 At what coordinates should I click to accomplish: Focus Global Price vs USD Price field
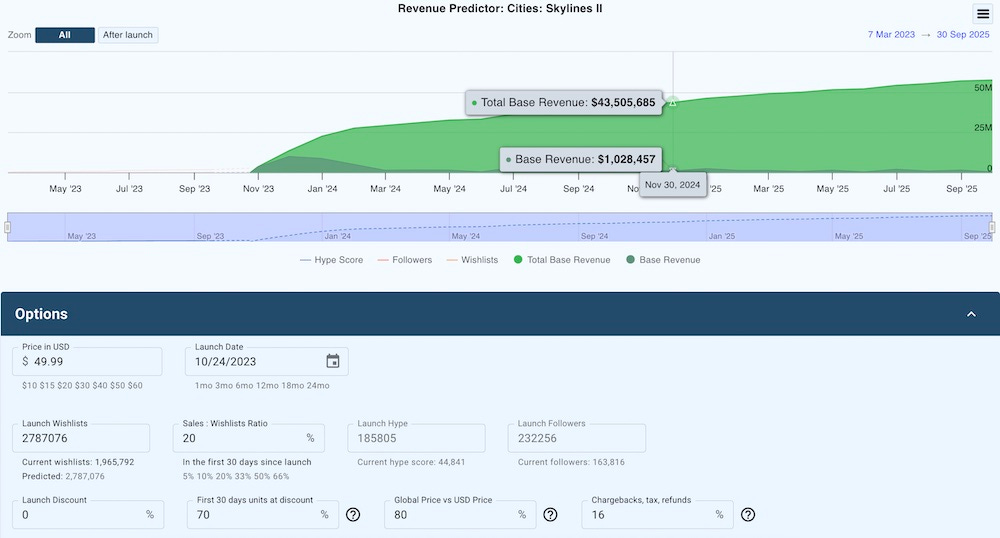460,514
